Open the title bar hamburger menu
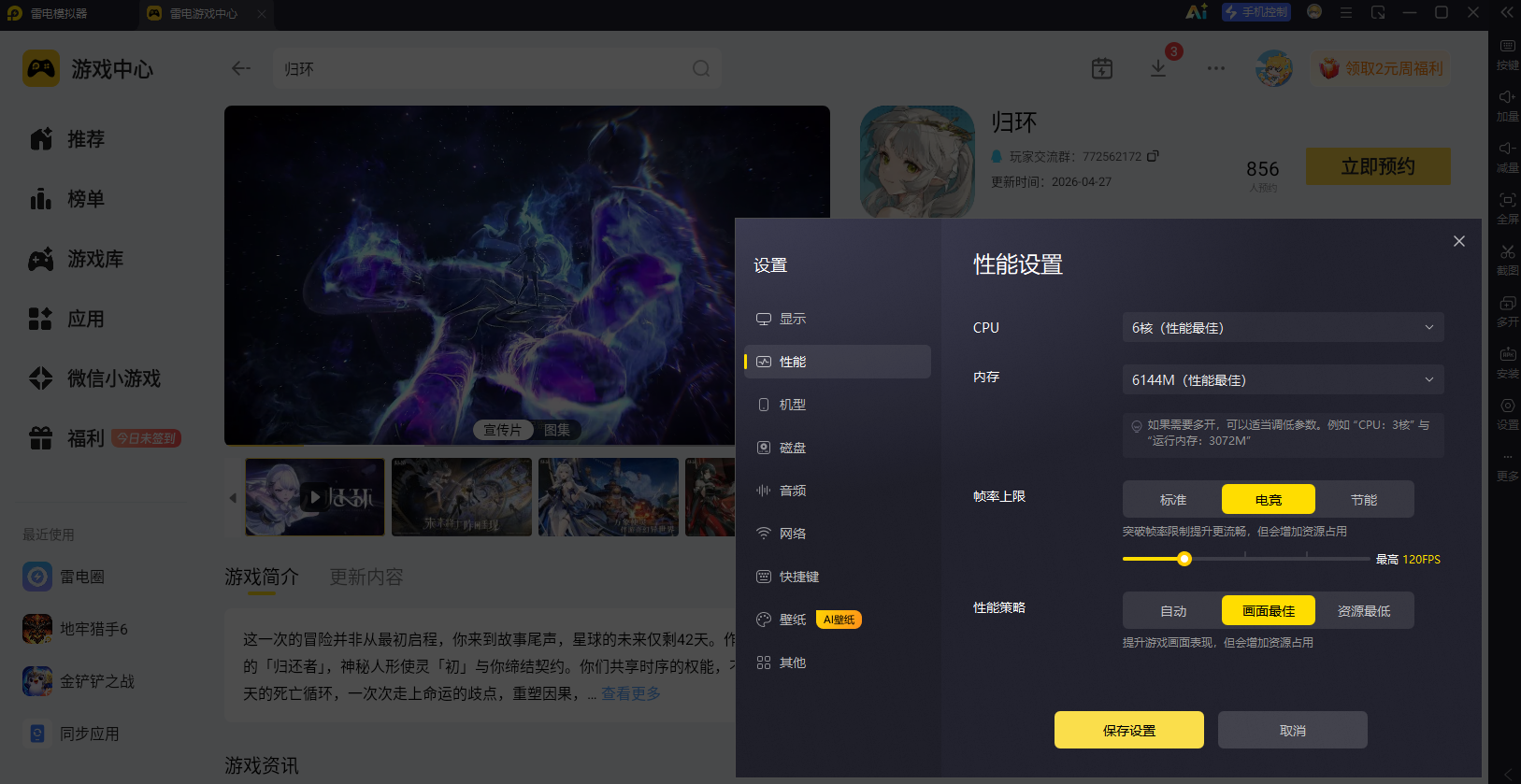This screenshot has height=784, width=1521. point(1346,12)
